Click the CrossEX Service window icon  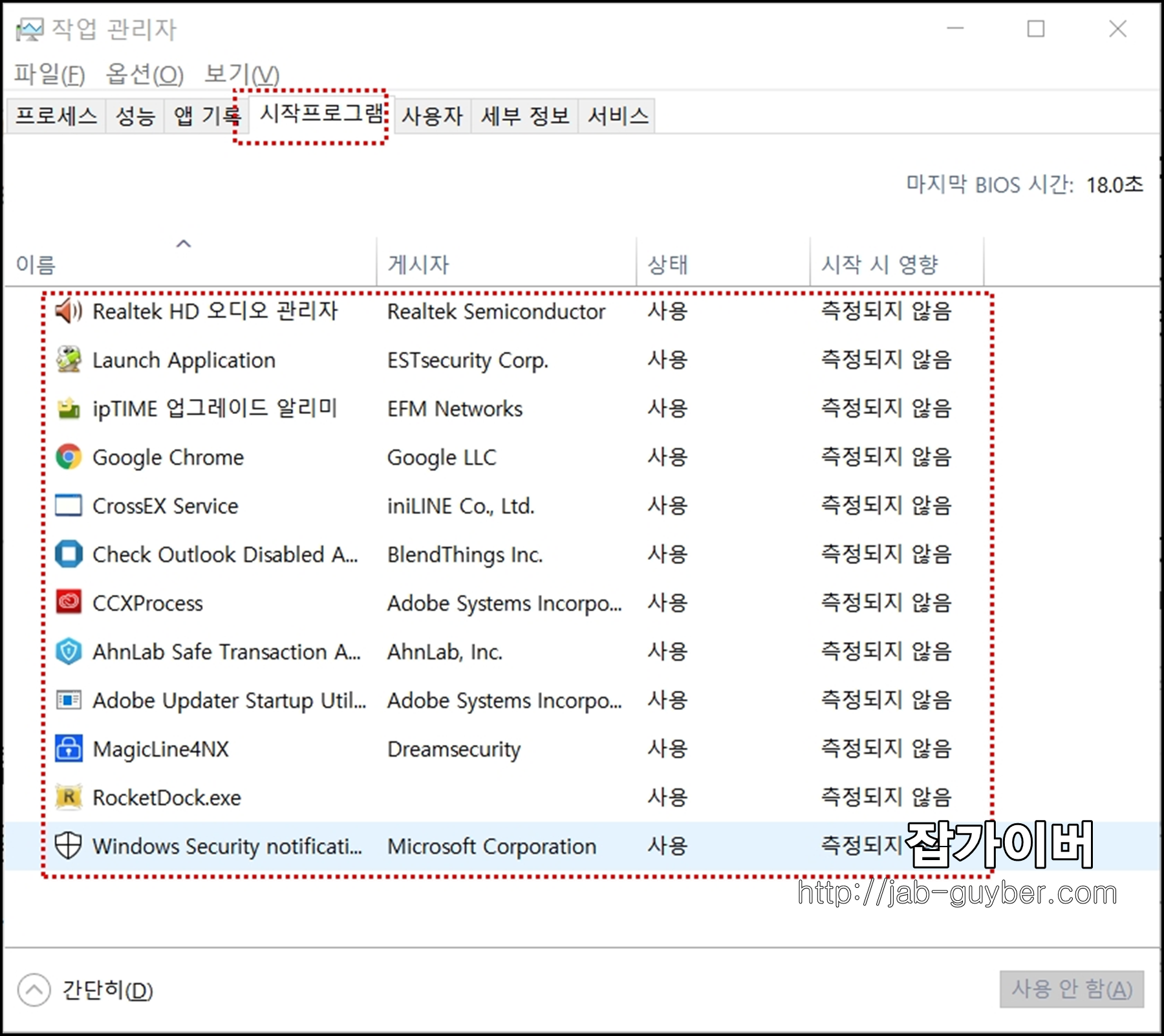pyautogui.click(x=69, y=506)
